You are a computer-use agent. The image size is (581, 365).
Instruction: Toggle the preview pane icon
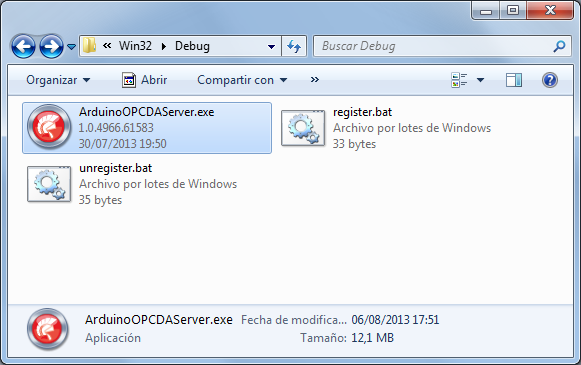(514, 80)
